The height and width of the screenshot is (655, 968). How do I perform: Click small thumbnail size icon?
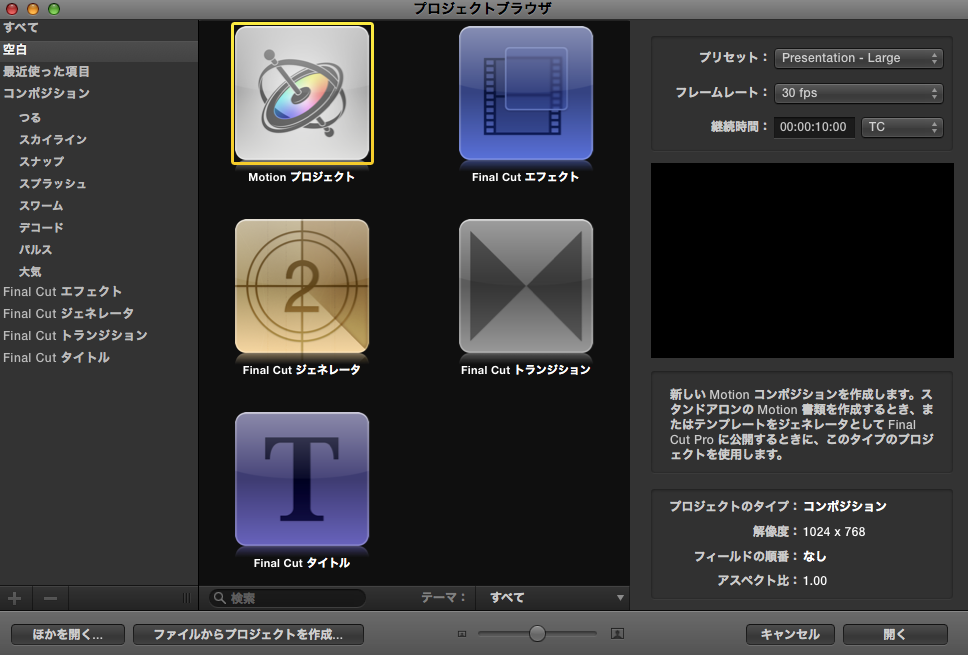tap(462, 633)
